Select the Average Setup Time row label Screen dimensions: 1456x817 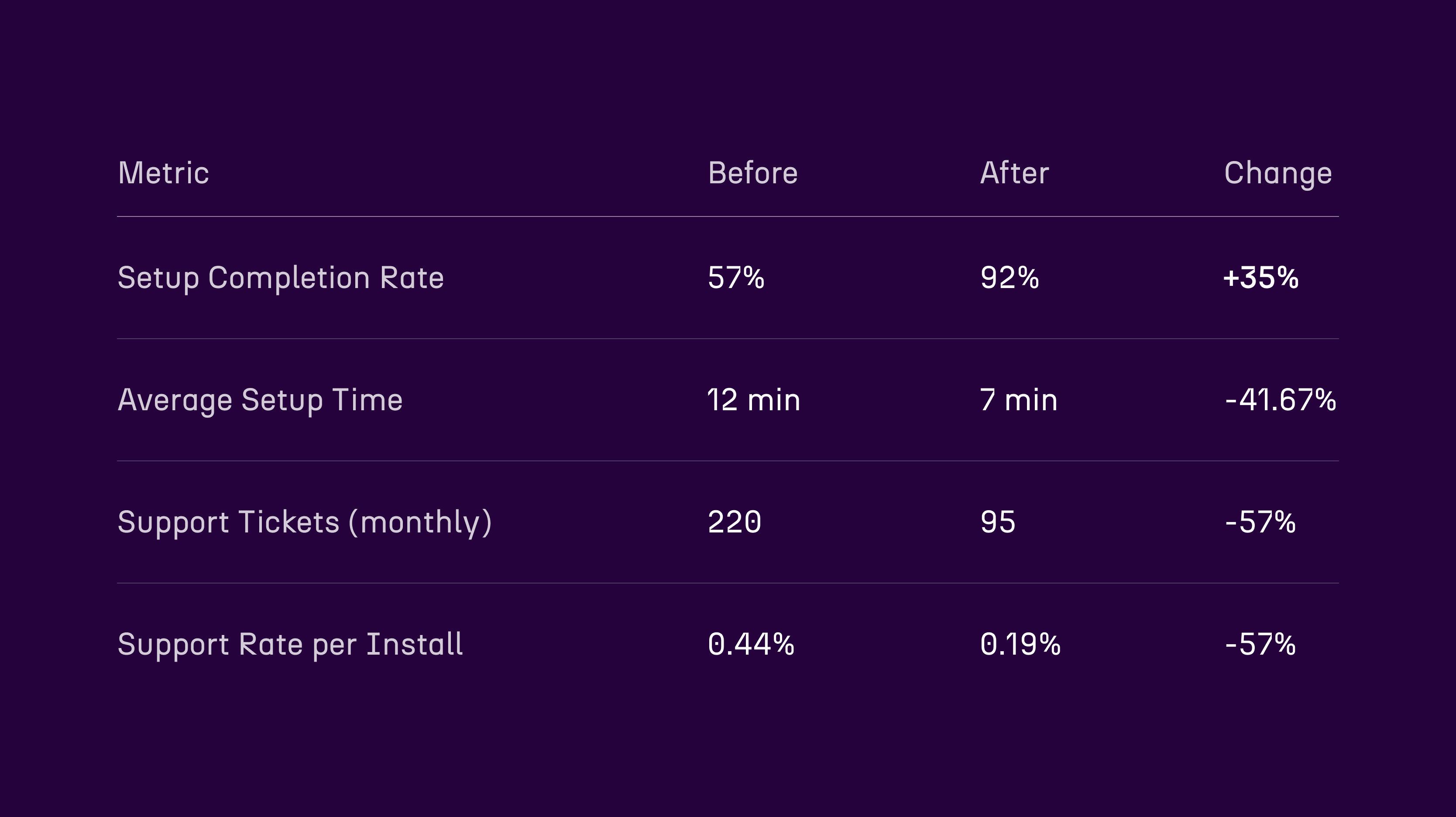[x=260, y=401]
